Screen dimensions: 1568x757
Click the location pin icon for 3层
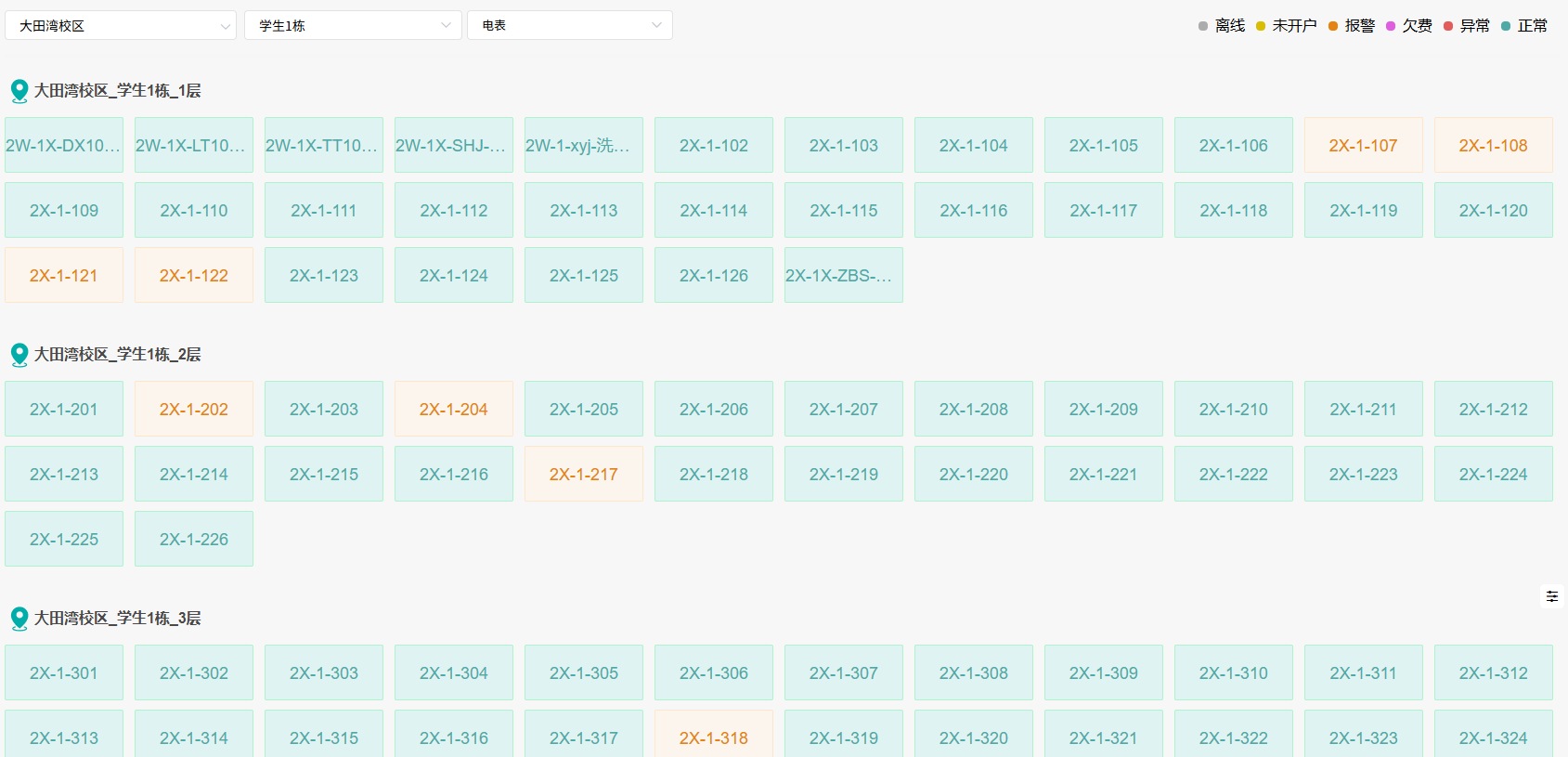[x=19, y=619]
